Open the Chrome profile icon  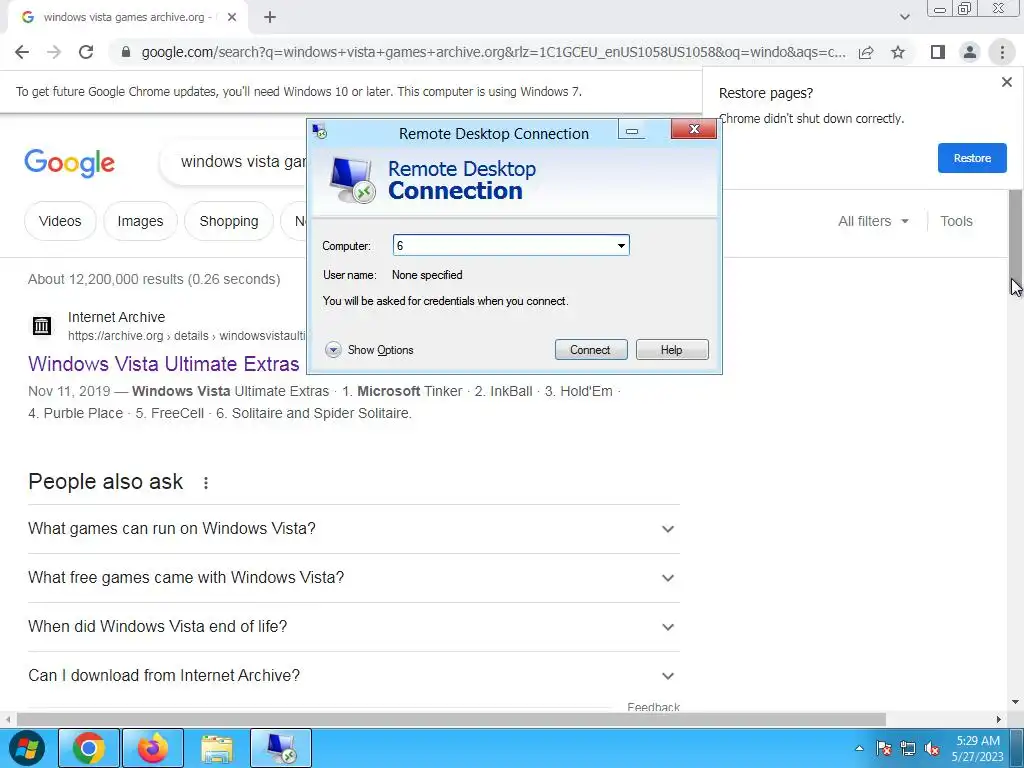point(970,52)
